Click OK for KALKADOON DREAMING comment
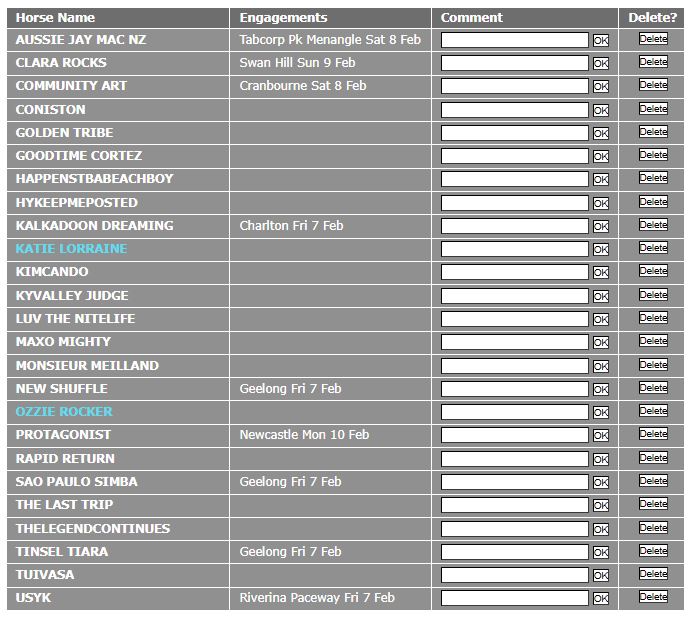 point(601,227)
